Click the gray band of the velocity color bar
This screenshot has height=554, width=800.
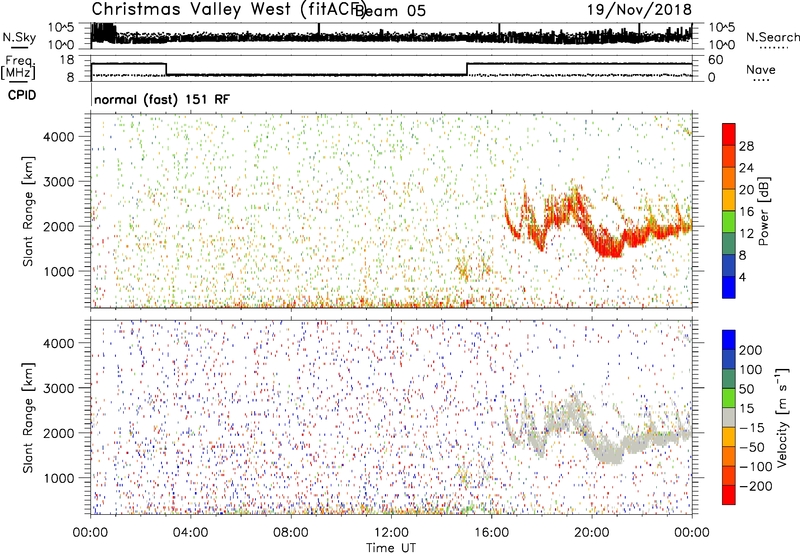(x=729, y=417)
